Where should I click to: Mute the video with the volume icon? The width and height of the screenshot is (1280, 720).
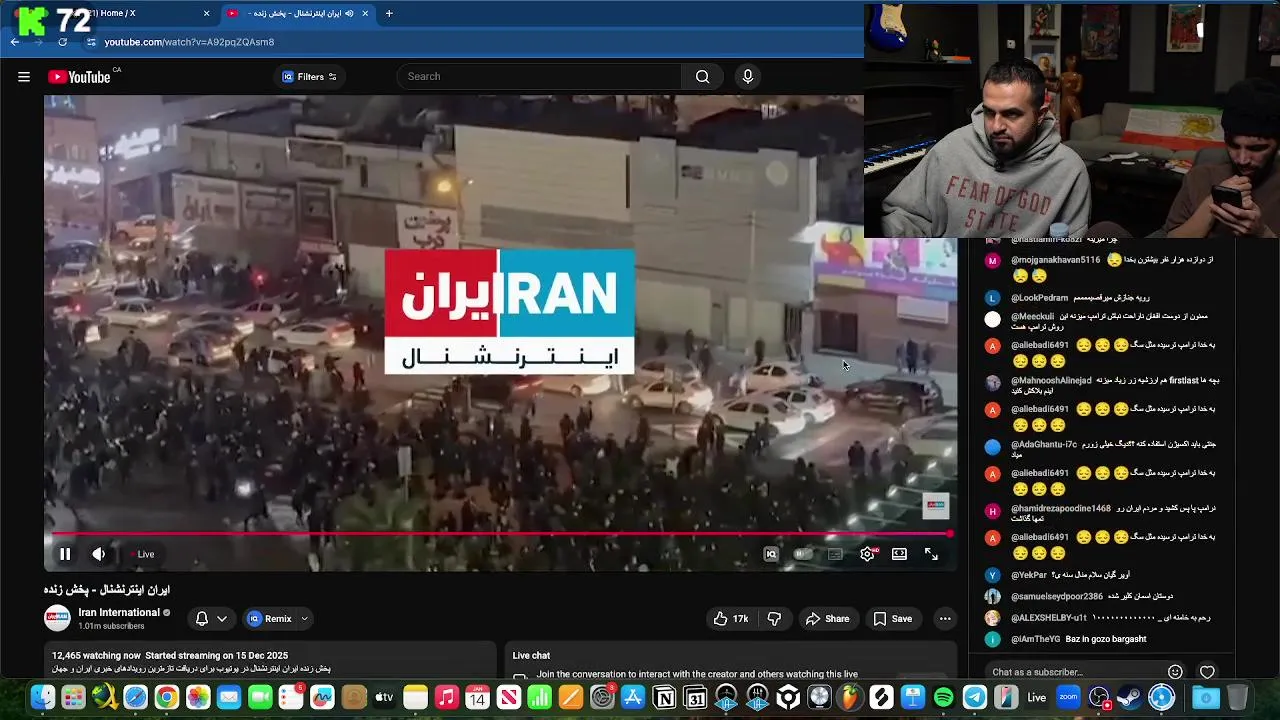click(99, 554)
